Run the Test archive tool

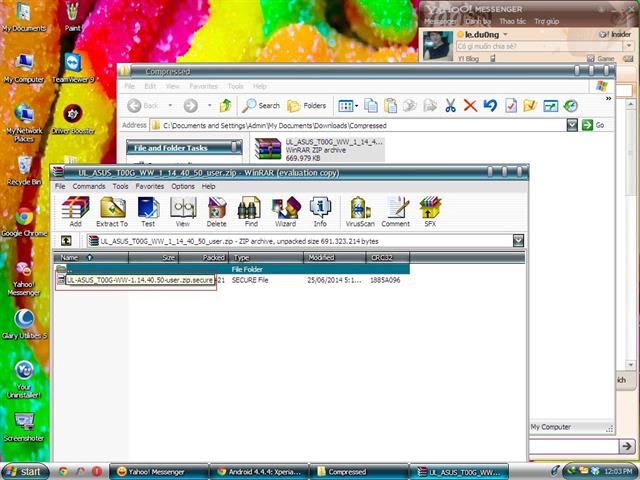[148, 211]
